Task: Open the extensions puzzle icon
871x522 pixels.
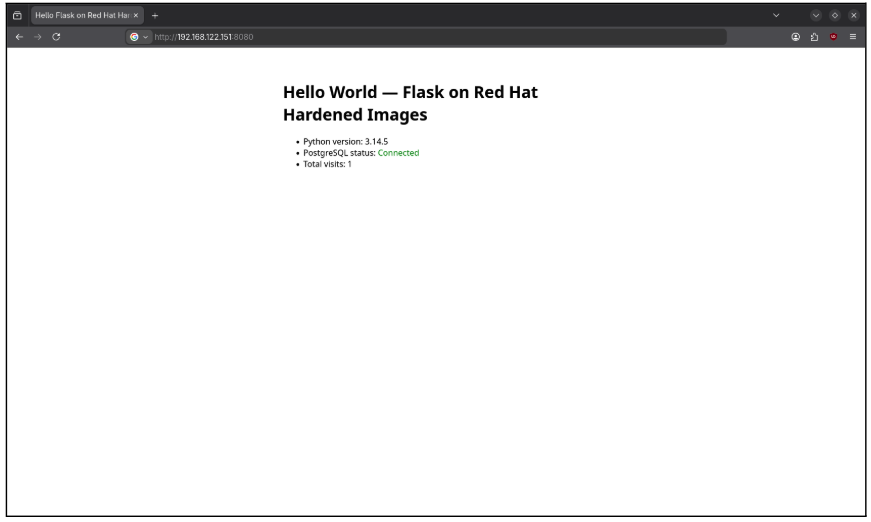Action: 814,37
